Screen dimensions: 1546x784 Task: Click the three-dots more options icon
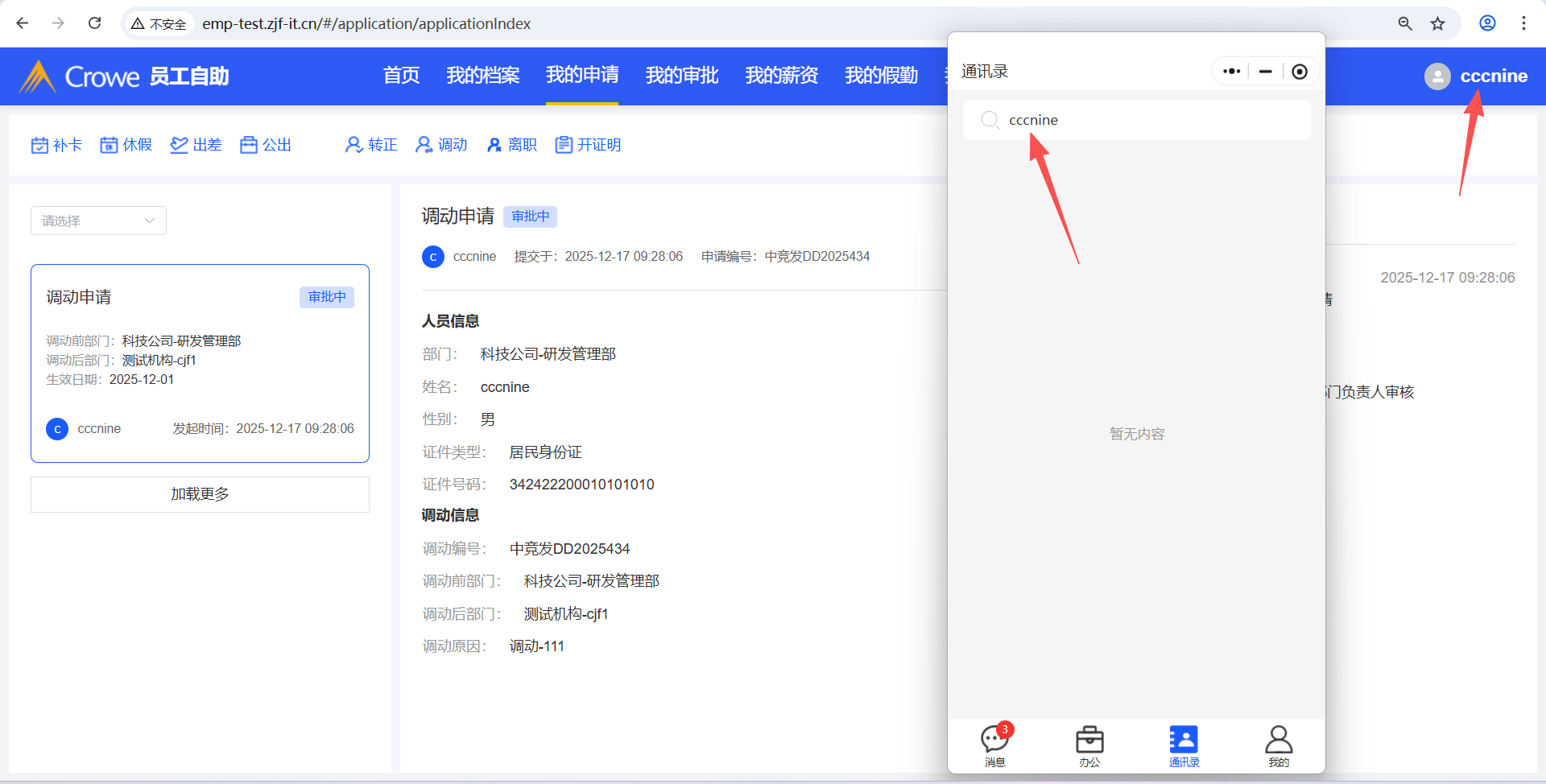(x=1231, y=72)
